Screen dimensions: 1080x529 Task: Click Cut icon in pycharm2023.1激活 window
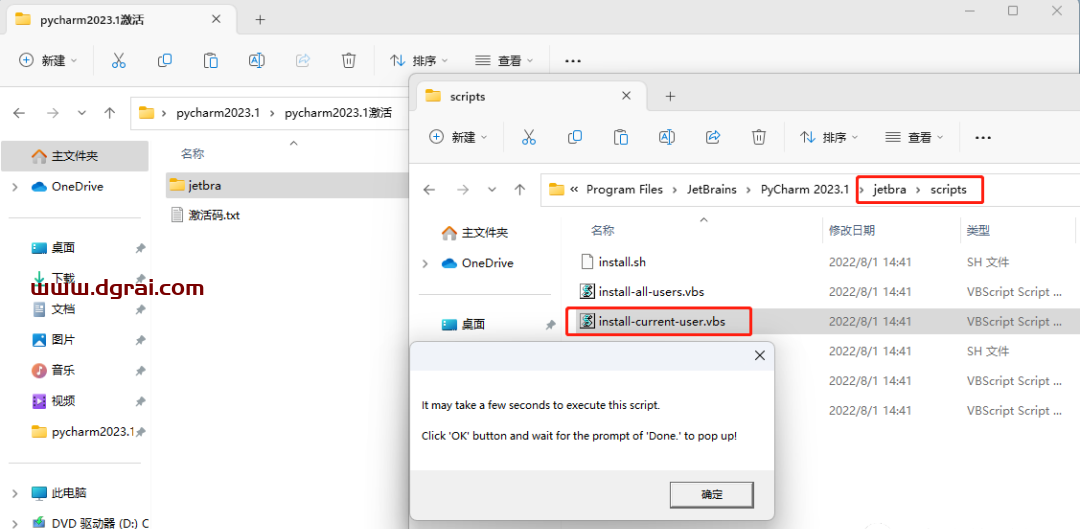(118, 61)
